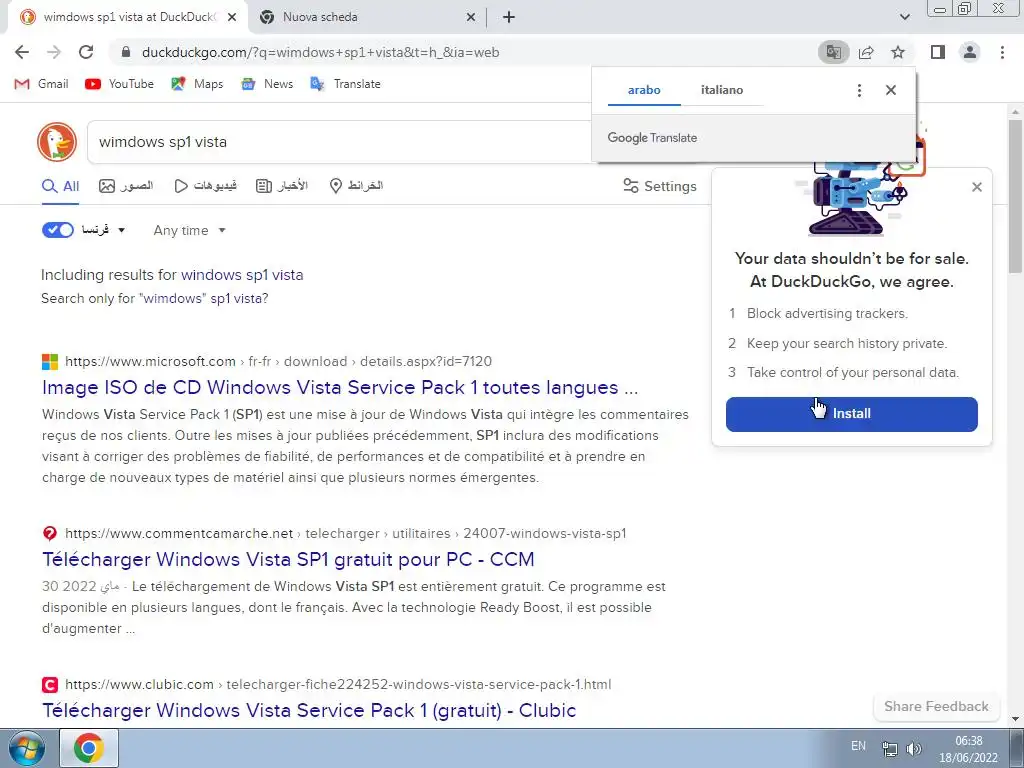Image resolution: width=1024 pixels, height=768 pixels.
Task: Open the network tray icon
Action: pyautogui.click(x=889, y=748)
